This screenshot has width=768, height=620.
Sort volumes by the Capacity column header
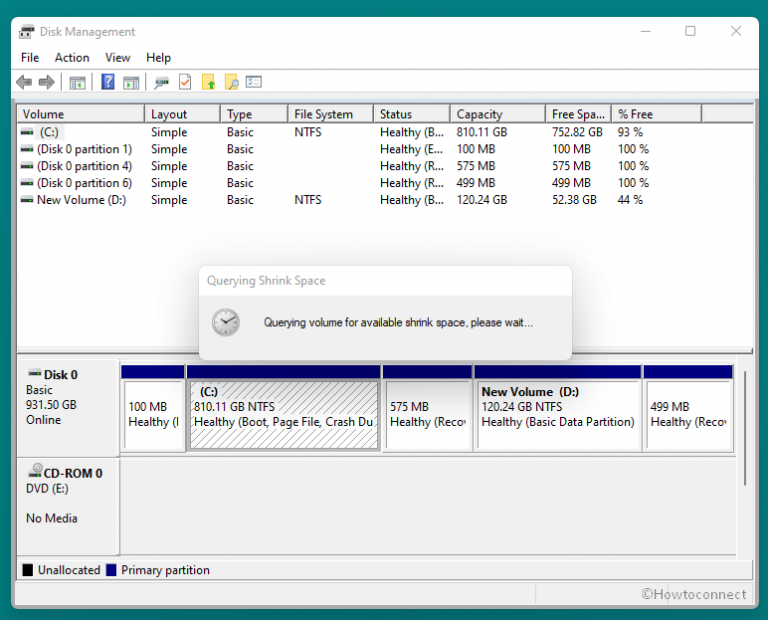(x=480, y=114)
